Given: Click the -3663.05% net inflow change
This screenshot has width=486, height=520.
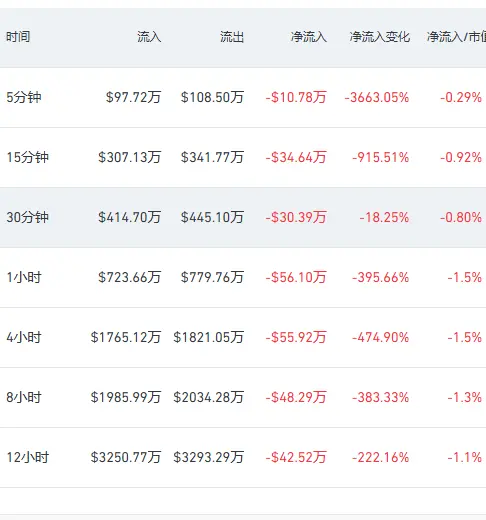Looking at the screenshot, I should pos(377,97).
